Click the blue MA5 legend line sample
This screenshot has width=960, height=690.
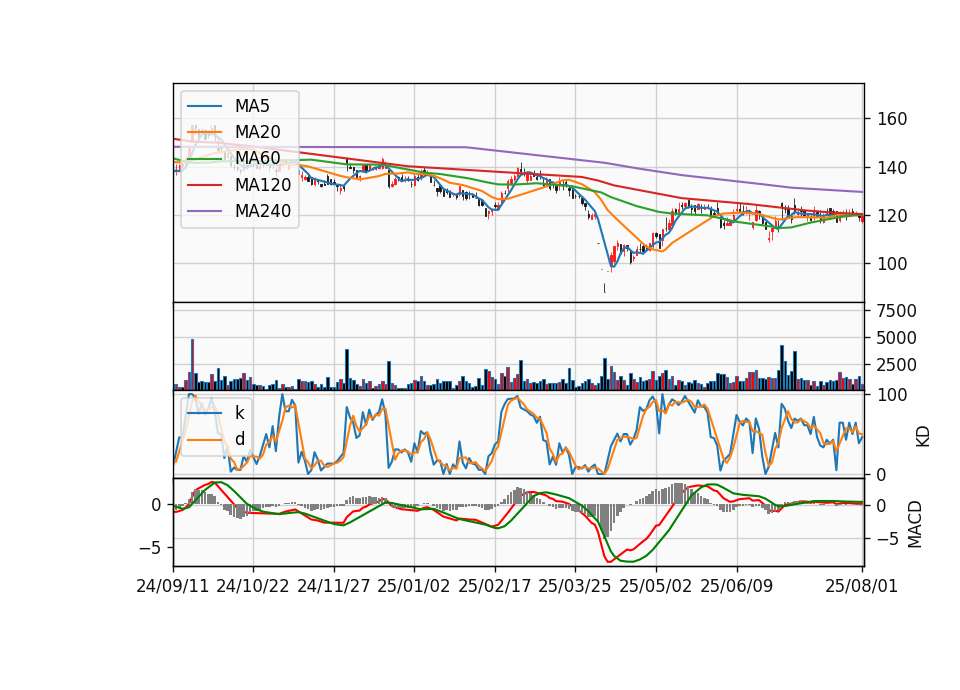tap(204, 106)
